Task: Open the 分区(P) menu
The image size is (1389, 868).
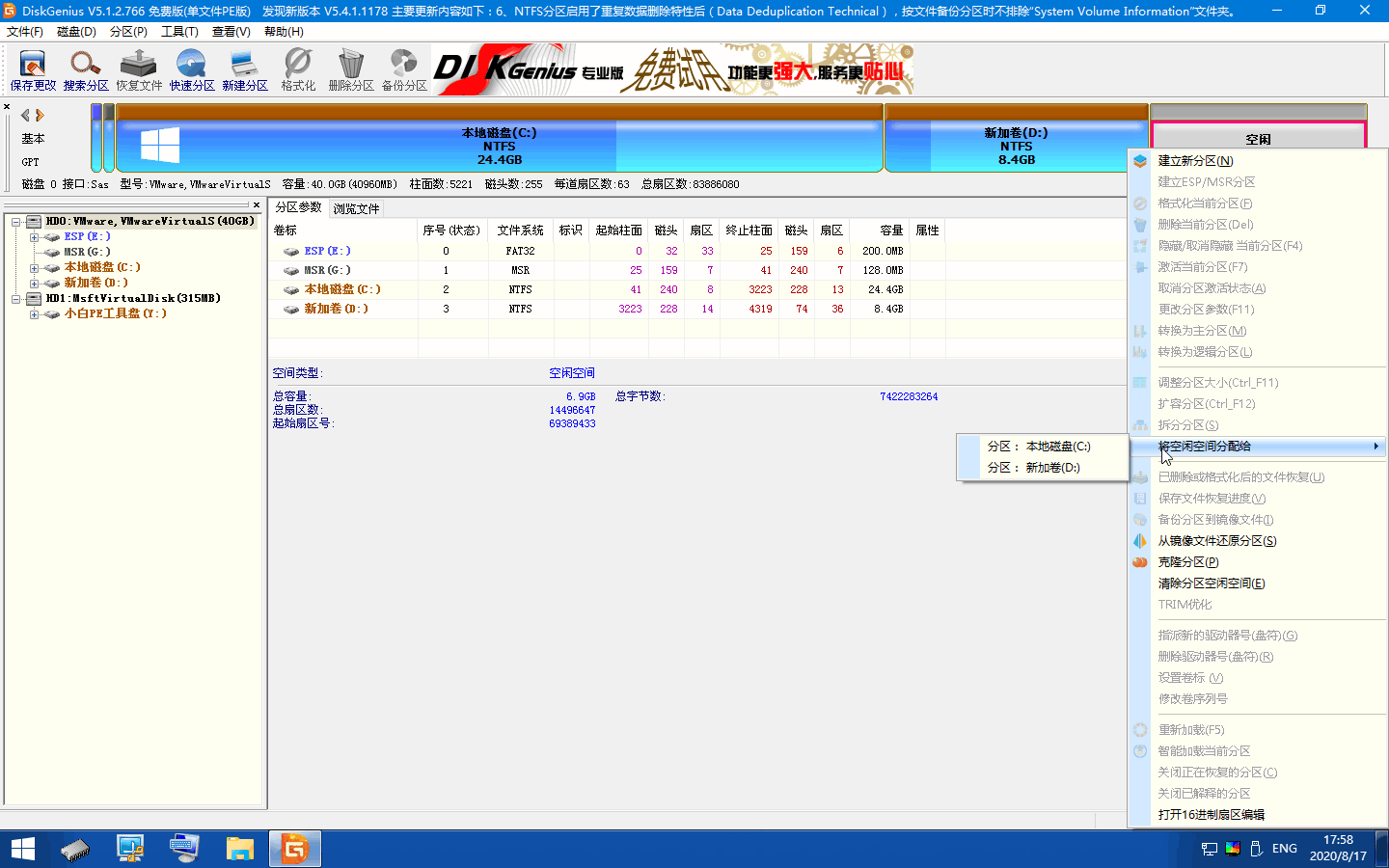Action: [128, 32]
